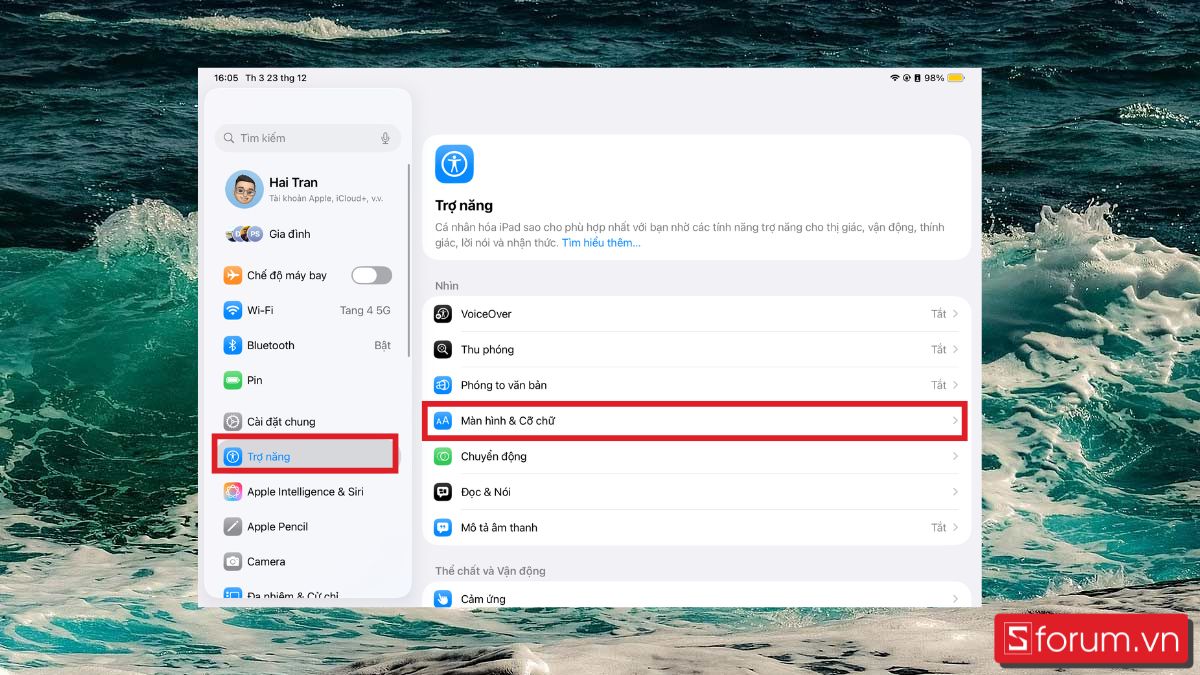Screen dimensions: 1200x675
Task: Open Đọc & Nói settings row
Action: click(x=697, y=492)
